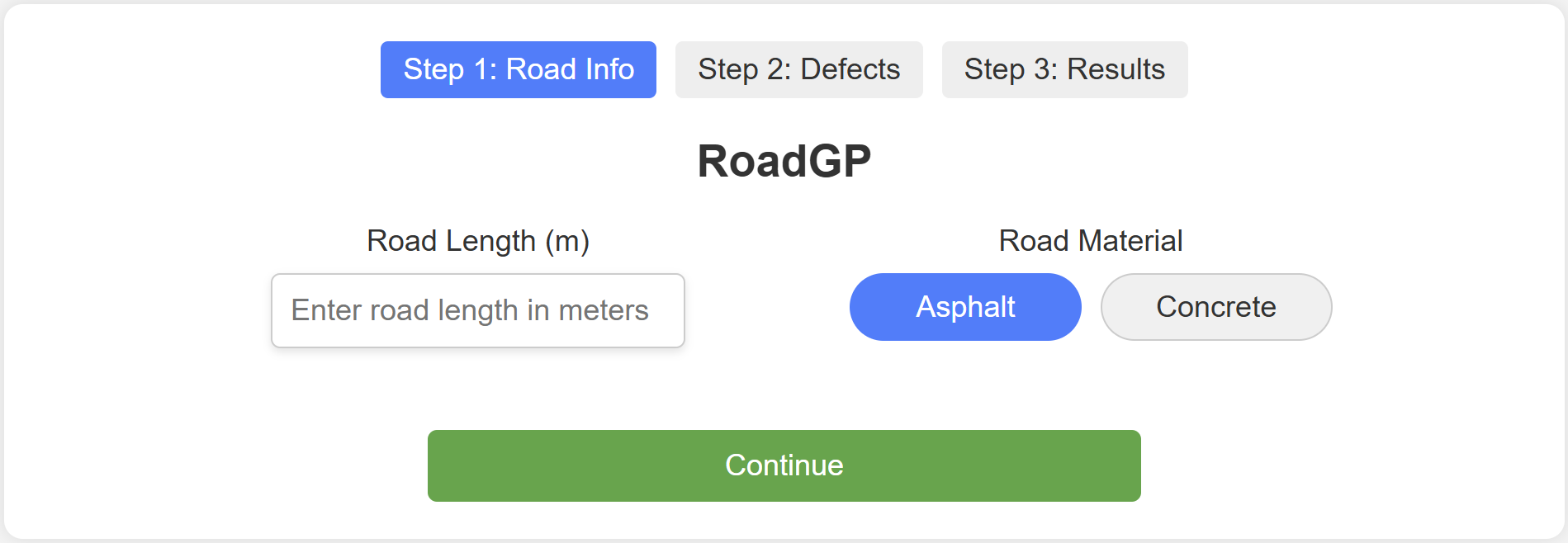Focus the 'Enter road length in meters' box
This screenshot has height=543, width=1568.
[477, 310]
